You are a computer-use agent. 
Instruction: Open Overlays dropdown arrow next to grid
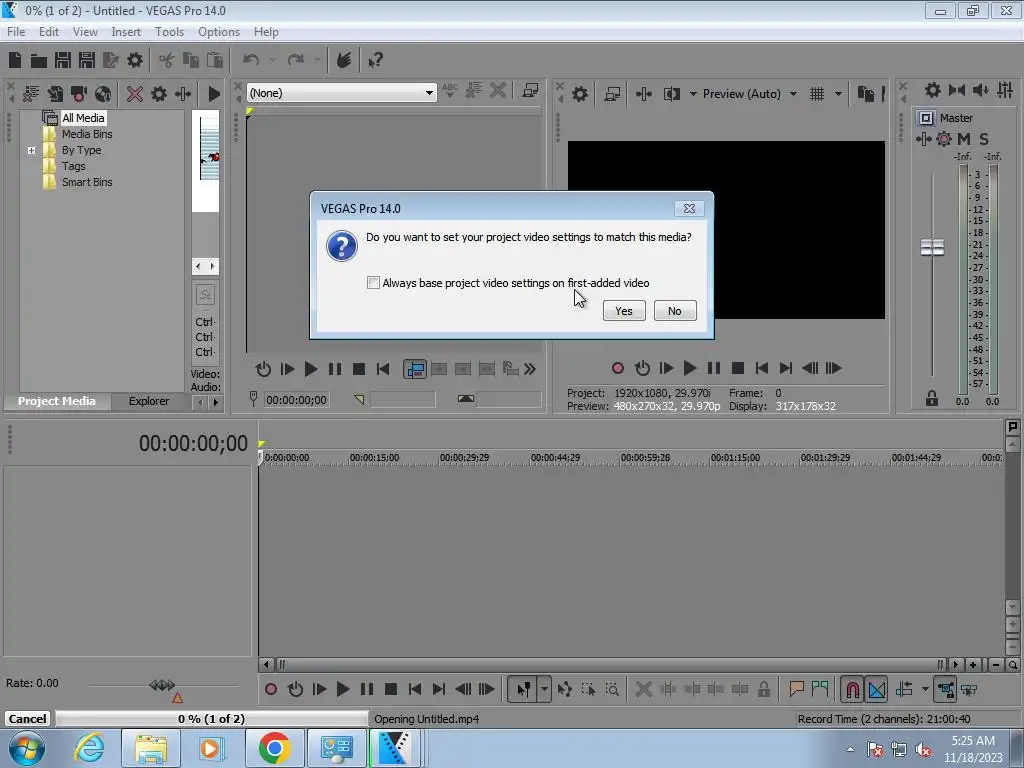(x=839, y=94)
